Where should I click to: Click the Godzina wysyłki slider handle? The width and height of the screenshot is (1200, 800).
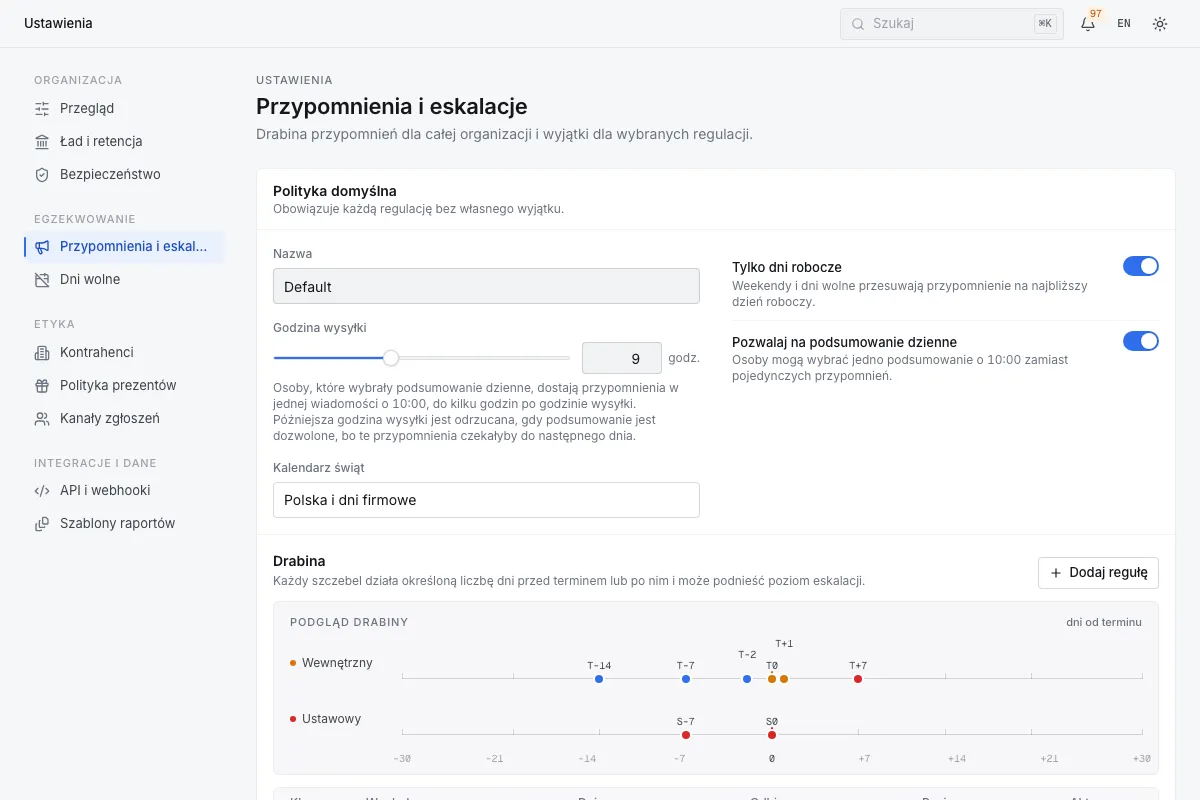[x=391, y=358]
